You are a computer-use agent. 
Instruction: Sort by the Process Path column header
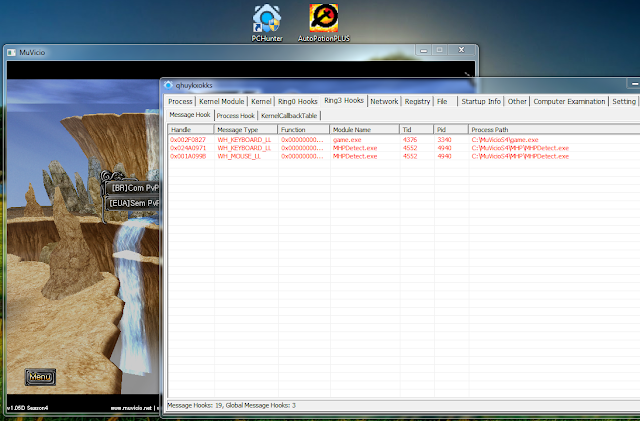coord(554,129)
